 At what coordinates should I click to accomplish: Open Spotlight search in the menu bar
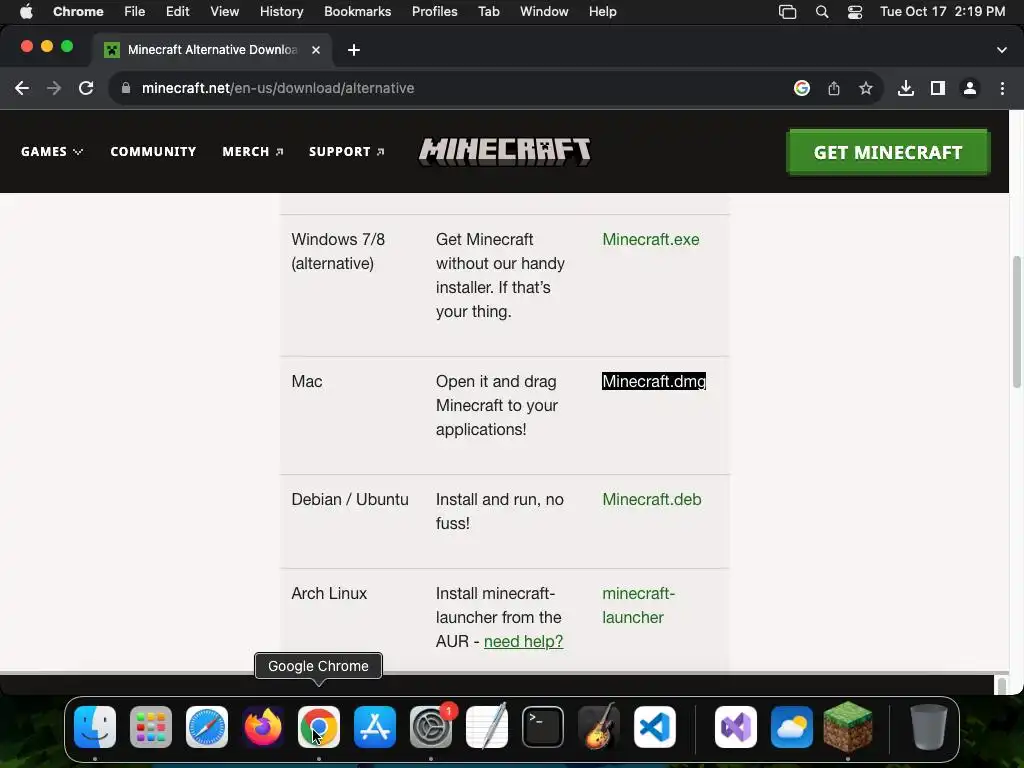pyautogui.click(x=822, y=12)
